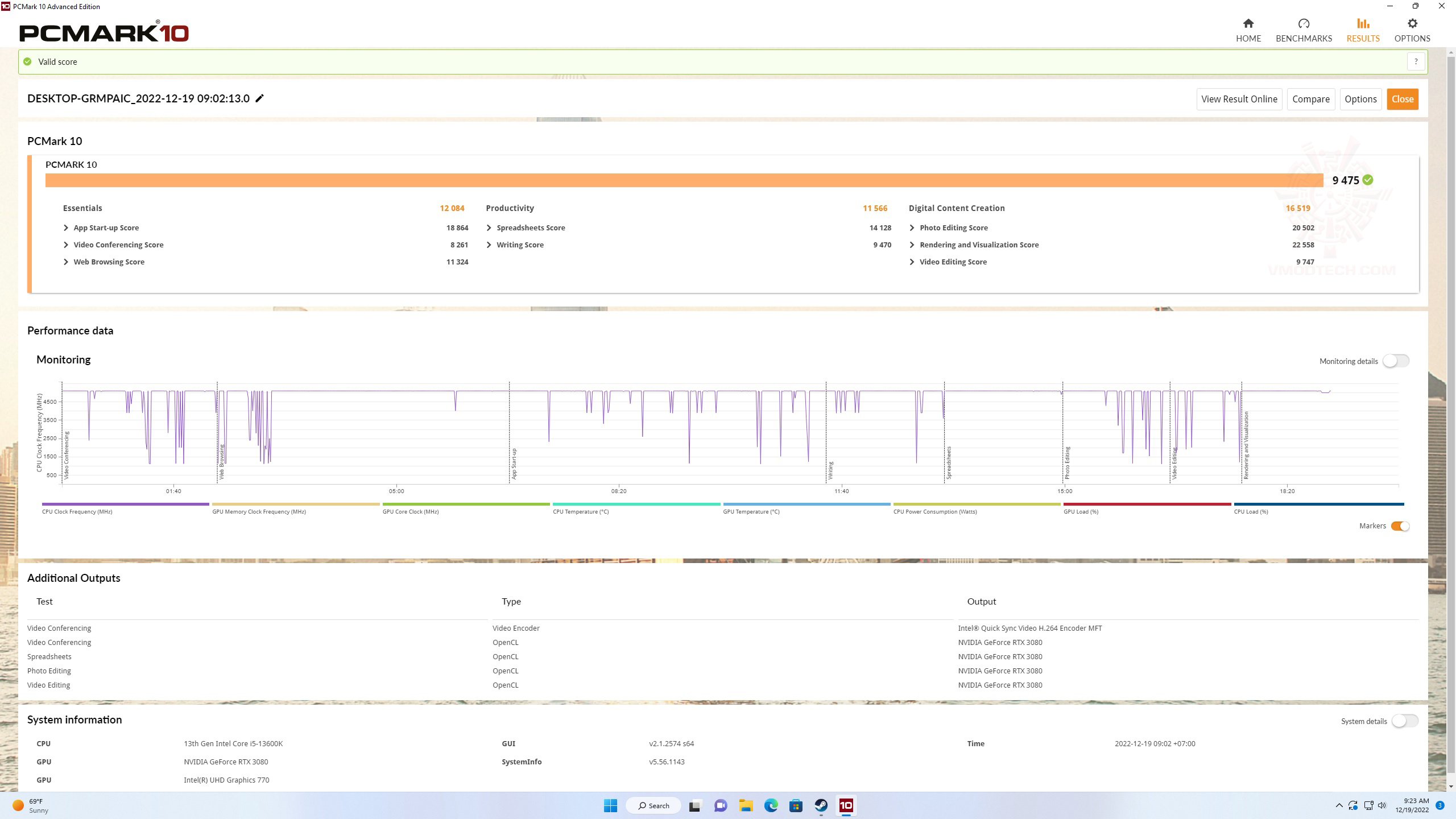Click the Compare button
Image resolution: width=1456 pixels, height=819 pixels.
coord(1310,99)
